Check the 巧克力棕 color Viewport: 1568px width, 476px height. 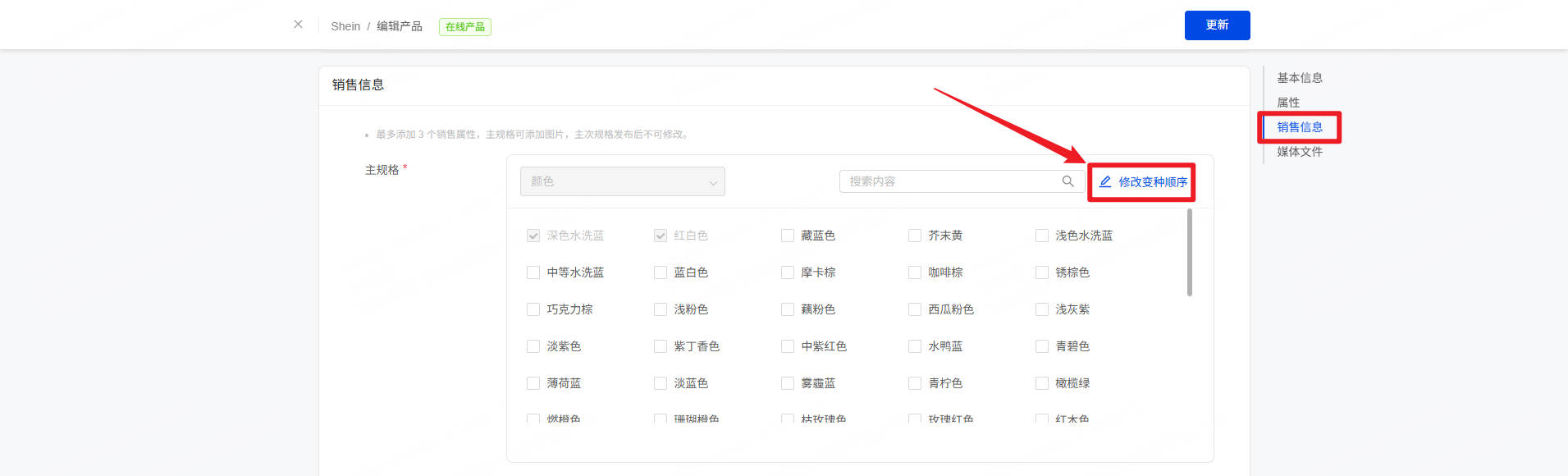533,309
